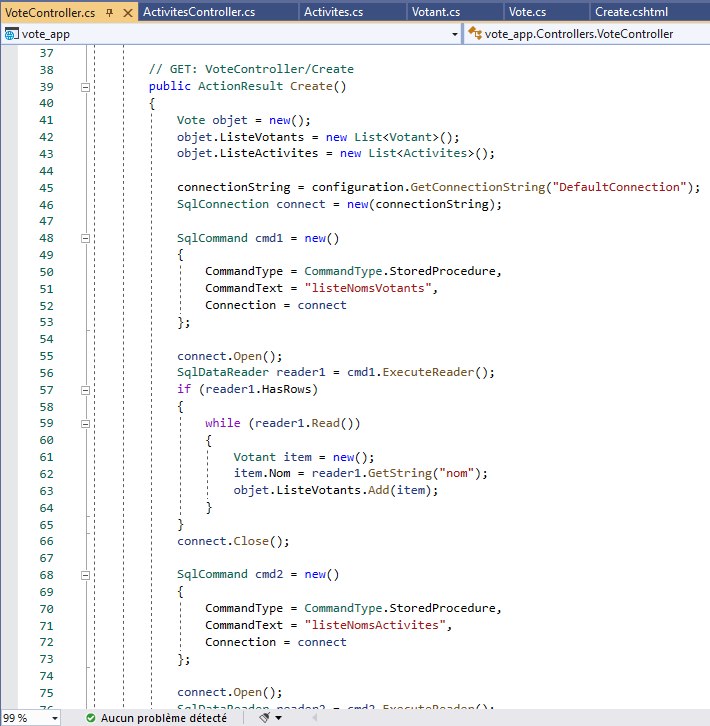Collapse the cmd1 initializer at line 48

(85, 238)
